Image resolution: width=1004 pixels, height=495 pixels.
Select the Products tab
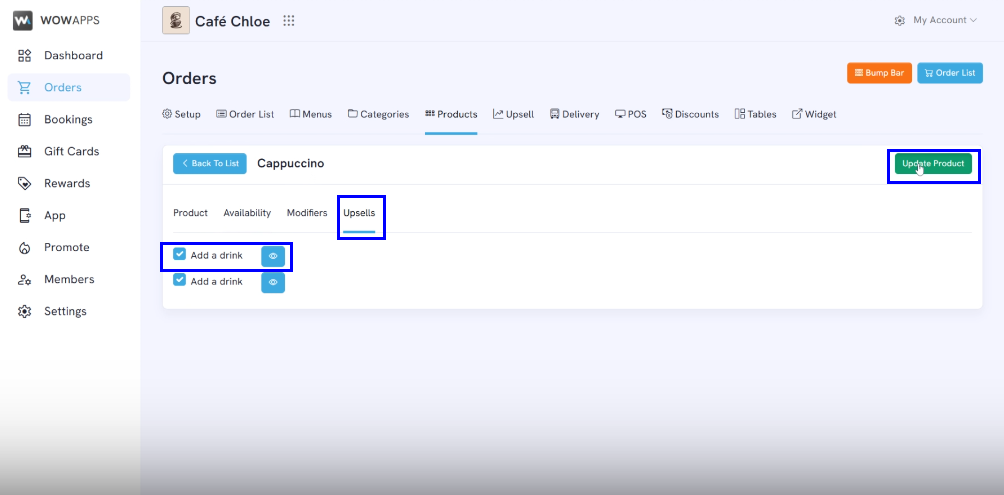click(451, 114)
